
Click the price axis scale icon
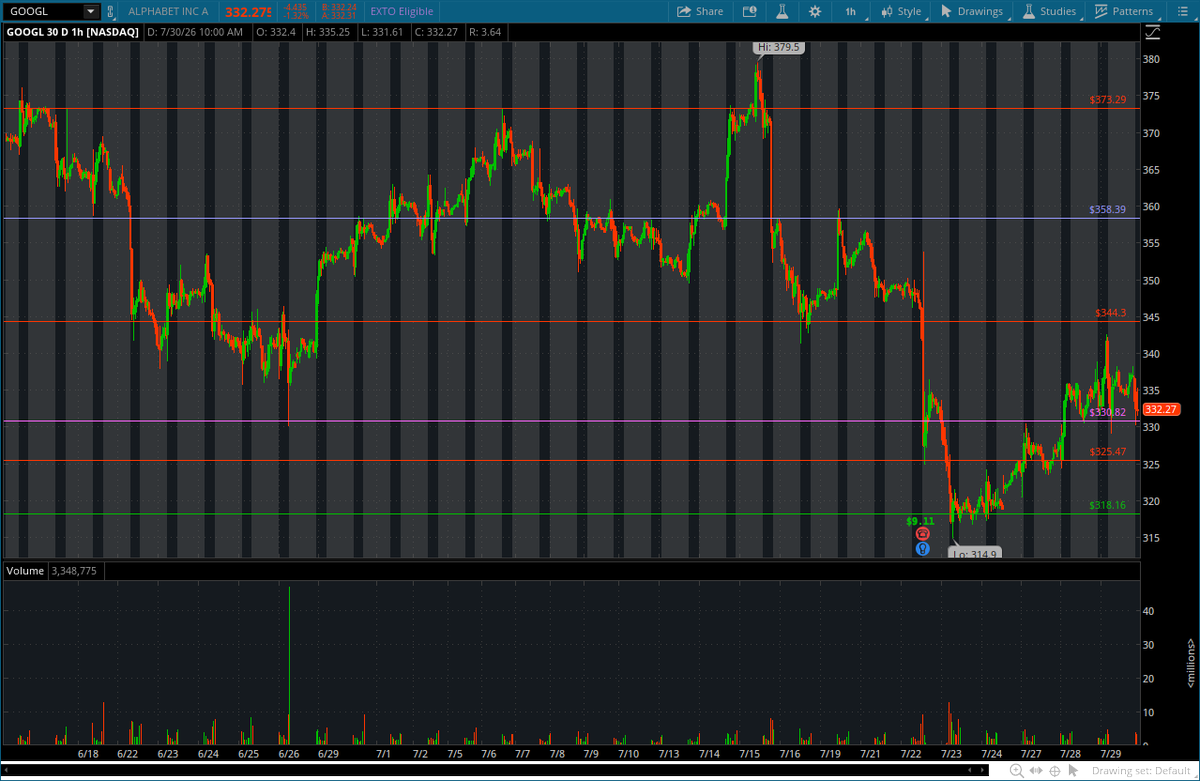click(1154, 32)
